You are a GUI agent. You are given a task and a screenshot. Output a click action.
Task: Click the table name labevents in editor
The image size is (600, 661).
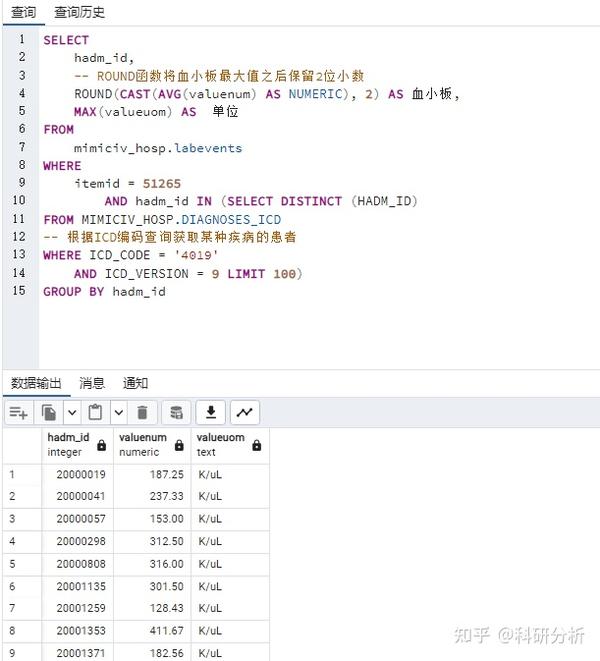(x=208, y=148)
